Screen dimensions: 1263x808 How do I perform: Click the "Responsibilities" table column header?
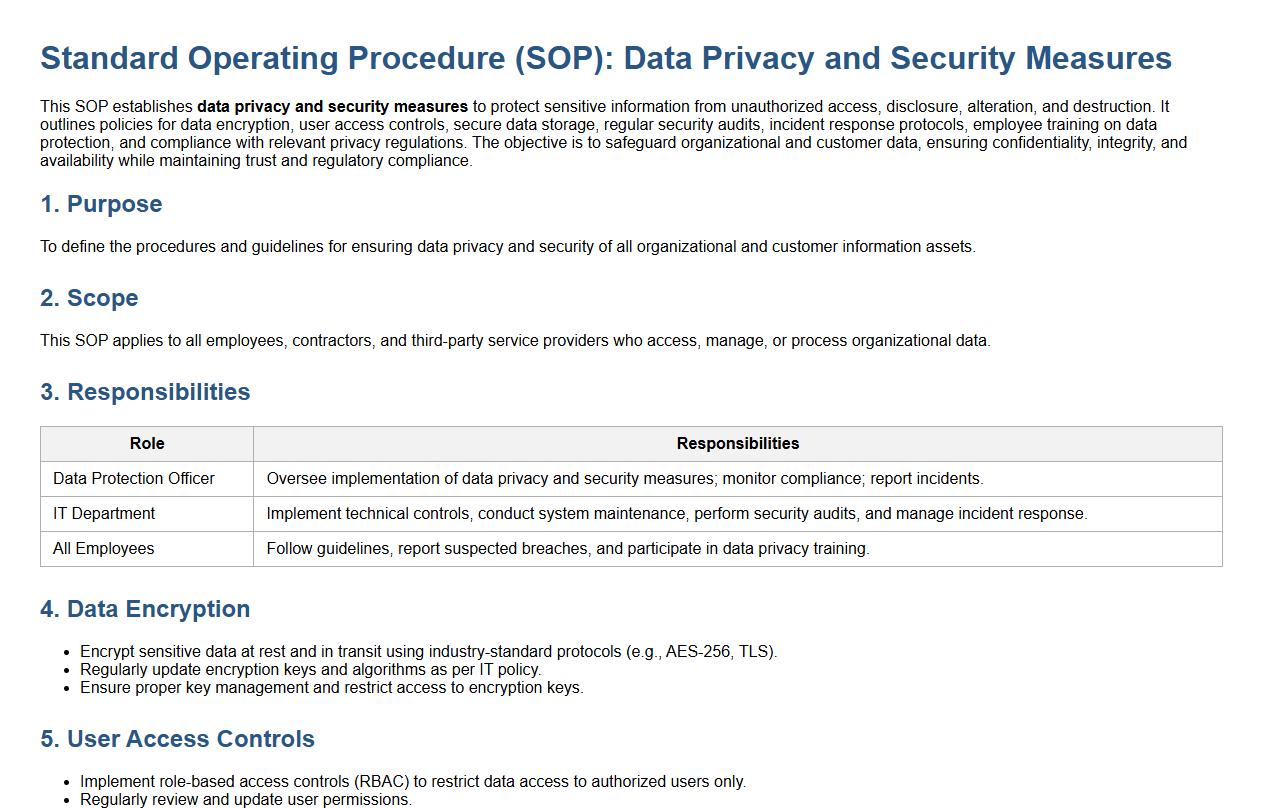tap(737, 444)
